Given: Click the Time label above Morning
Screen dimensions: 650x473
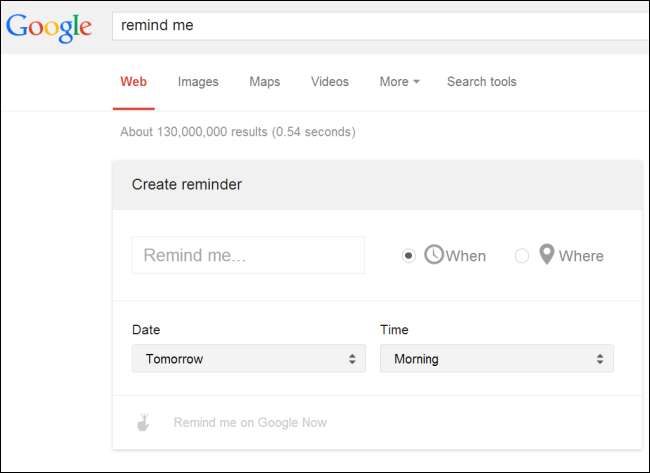Looking at the screenshot, I should pos(394,329).
